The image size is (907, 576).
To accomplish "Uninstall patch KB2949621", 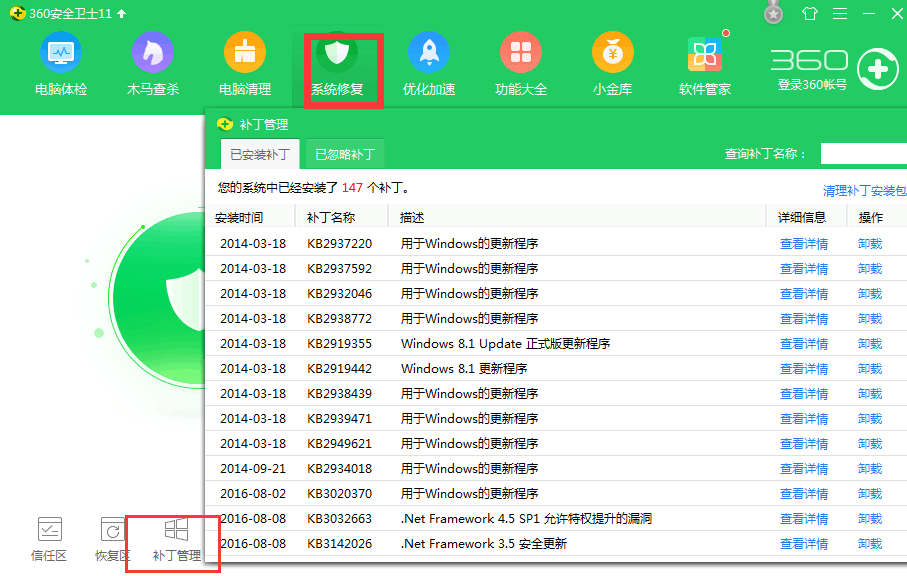I will (x=870, y=444).
